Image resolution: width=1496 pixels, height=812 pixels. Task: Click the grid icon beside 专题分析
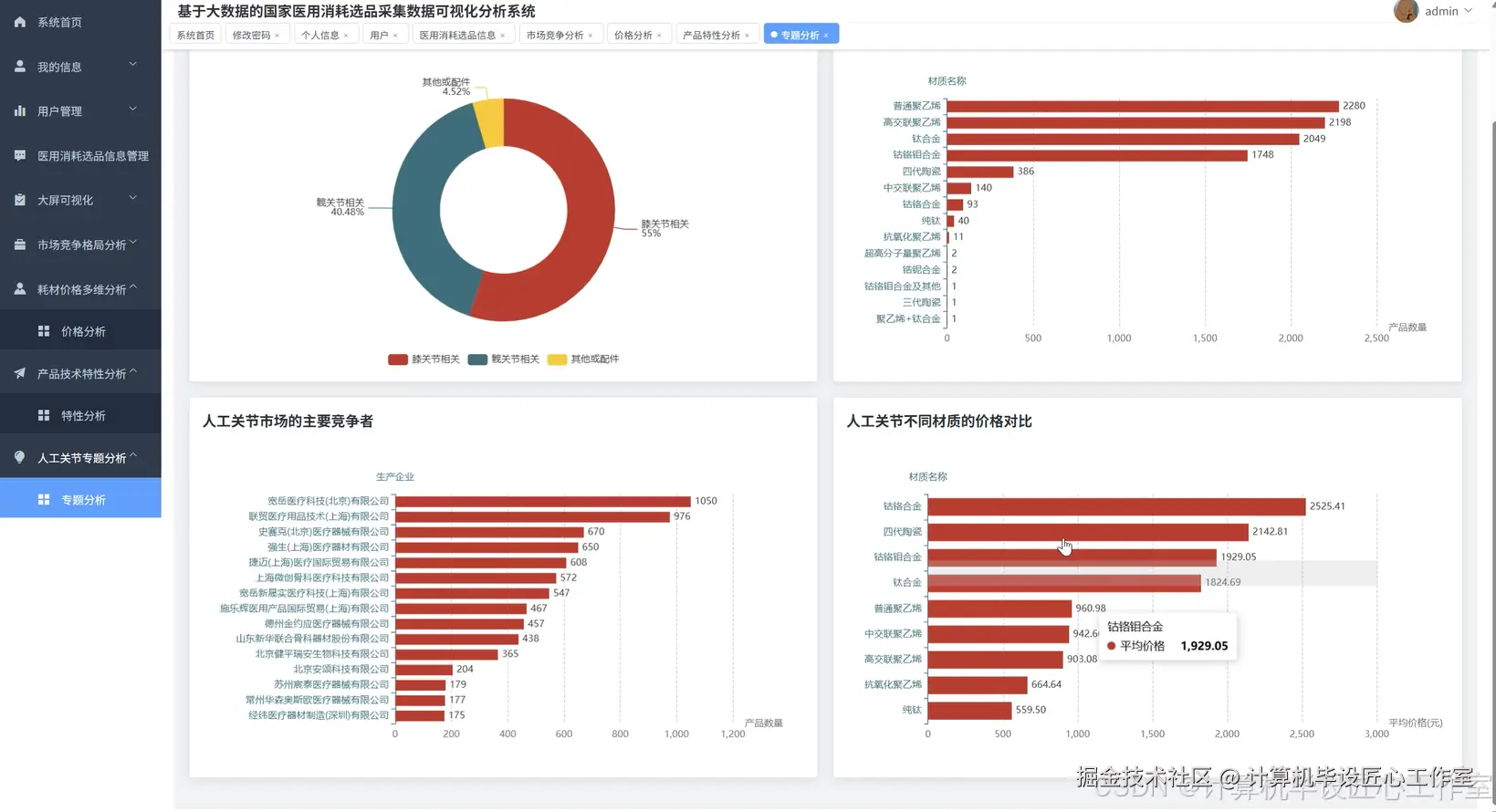pos(44,500)
